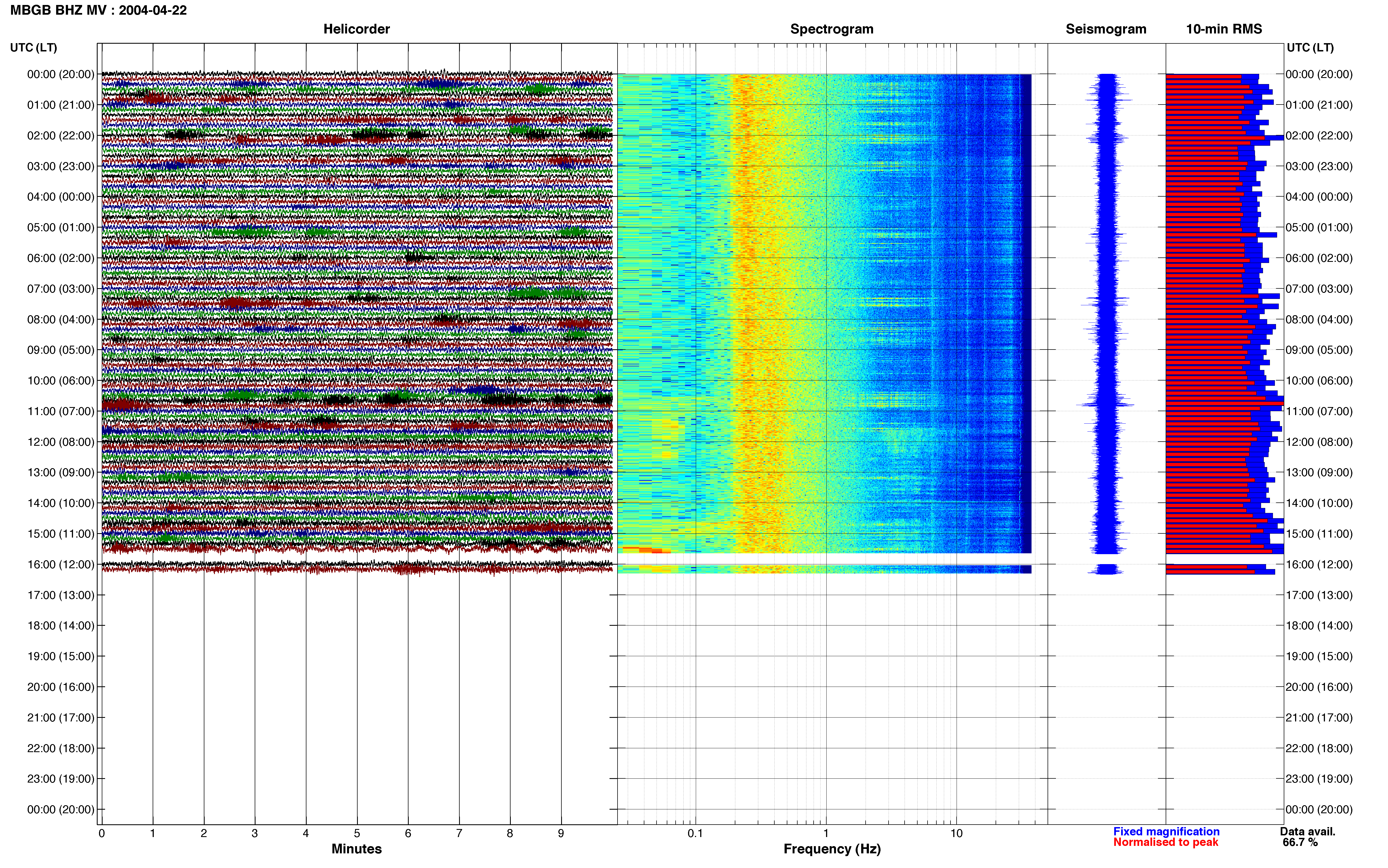Click helicorder minute tick '6'
Viewport: 1388px width, 868px height.
[408, 833]
